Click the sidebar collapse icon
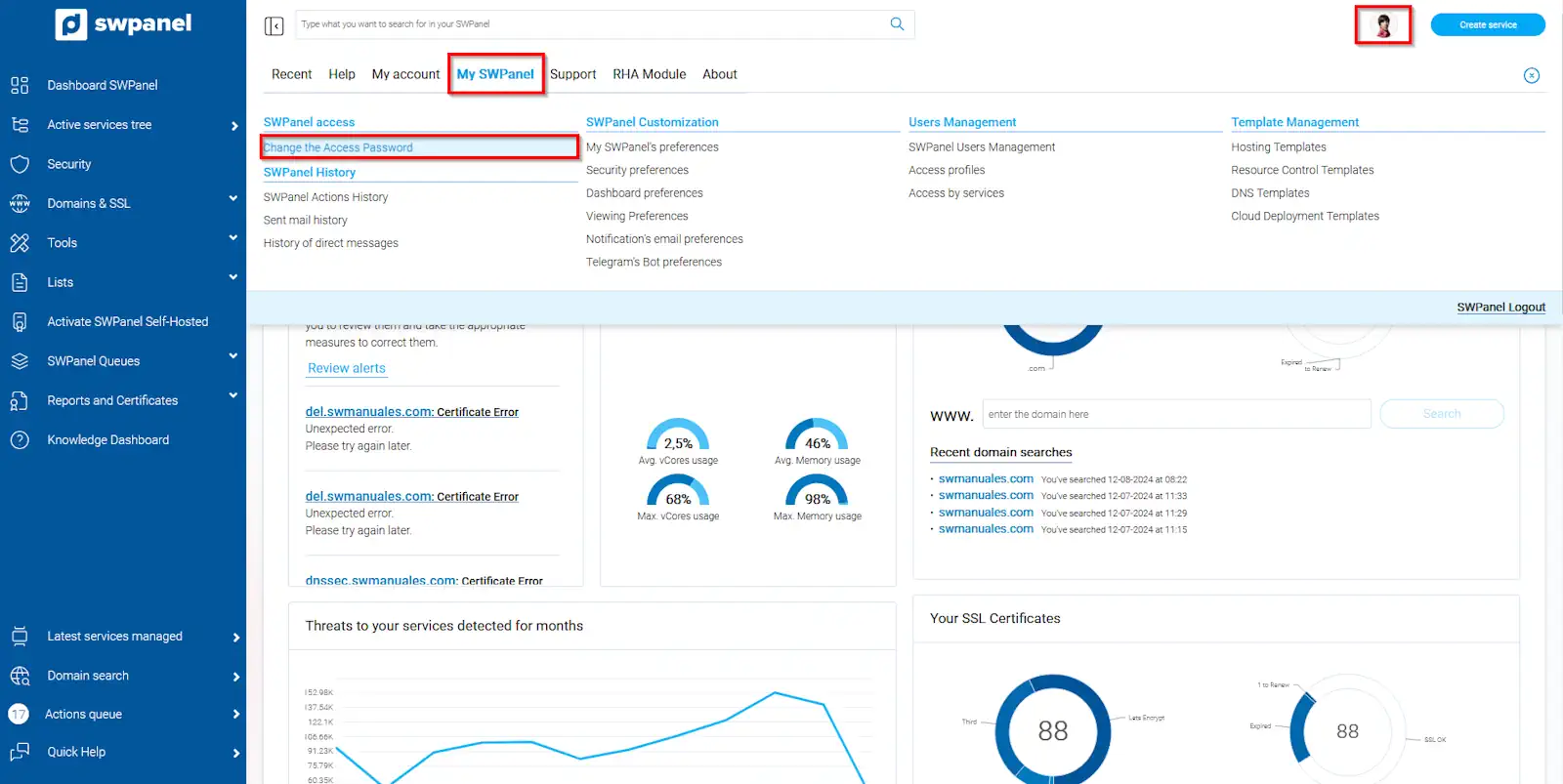 click(x=274, y=25)
